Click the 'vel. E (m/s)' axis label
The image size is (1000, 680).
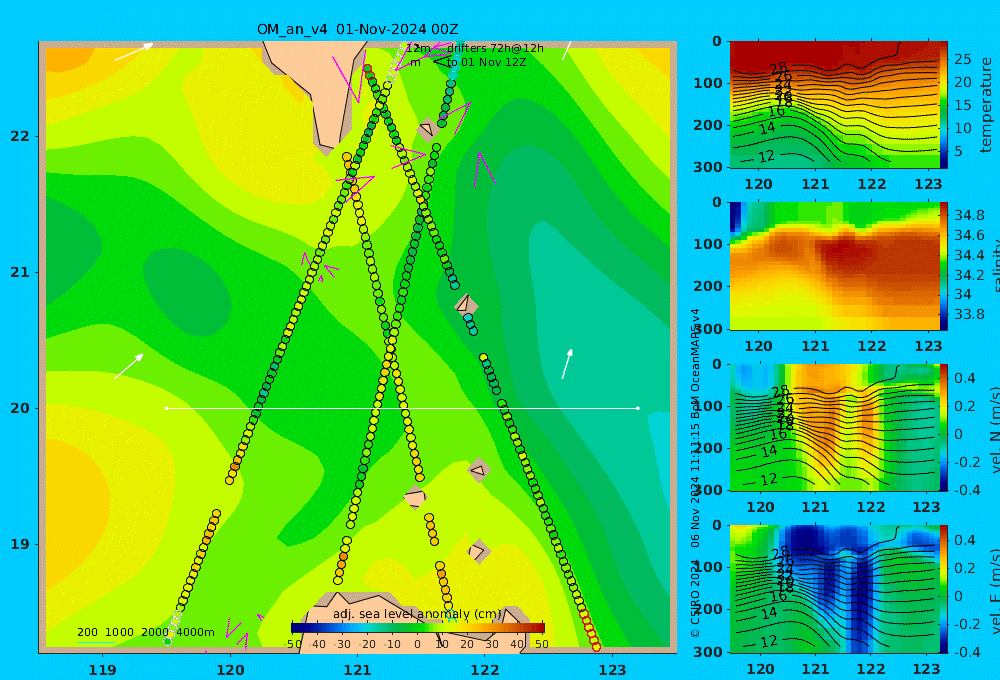click(994, 590)
